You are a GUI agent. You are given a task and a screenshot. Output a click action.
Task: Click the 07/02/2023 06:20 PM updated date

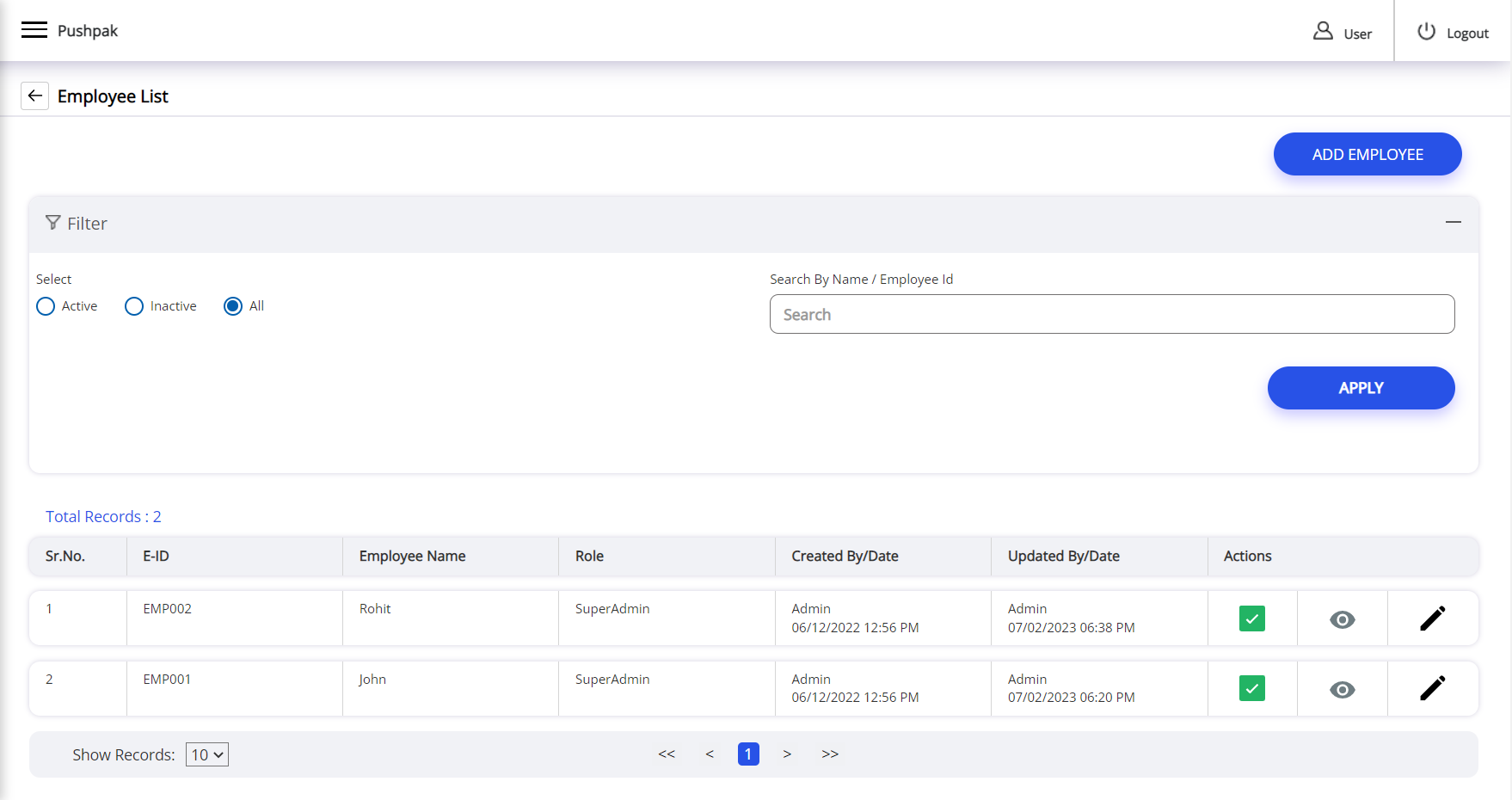coord(1071,698)
